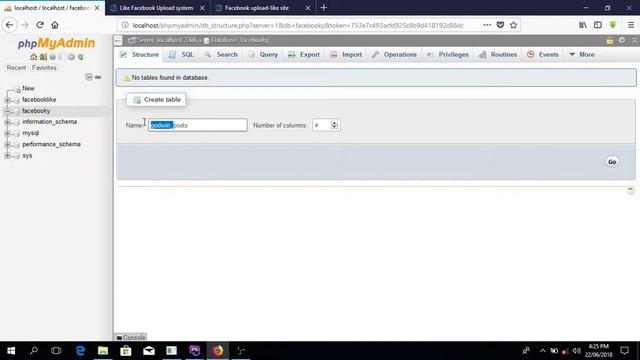Show Firefox sidebars icon

598,25
